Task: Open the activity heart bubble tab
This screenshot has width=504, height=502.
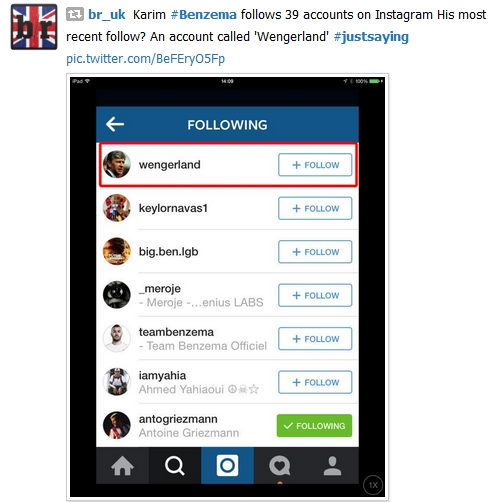Action: pyautogui.click(x=280, y=465)
